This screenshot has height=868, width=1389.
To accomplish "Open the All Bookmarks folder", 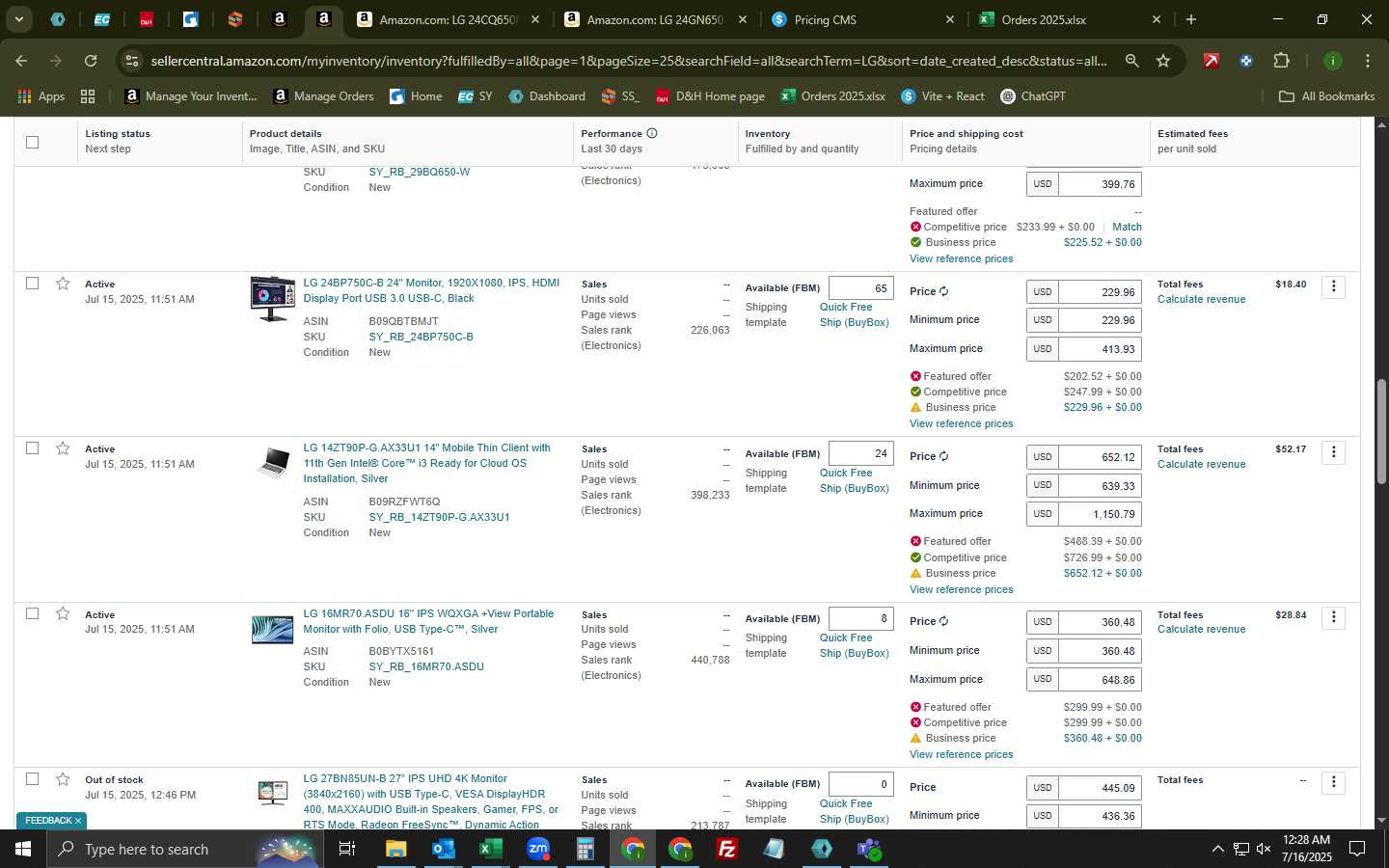I will coord(1326,96).
